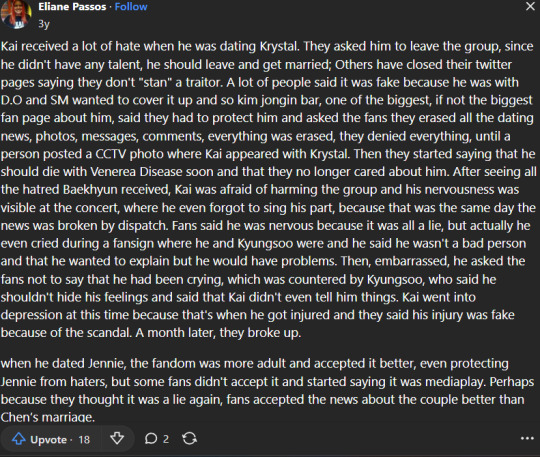Share the answer using the circular arrows icon
The image size is (540, 457).
[x=189, y=439]
